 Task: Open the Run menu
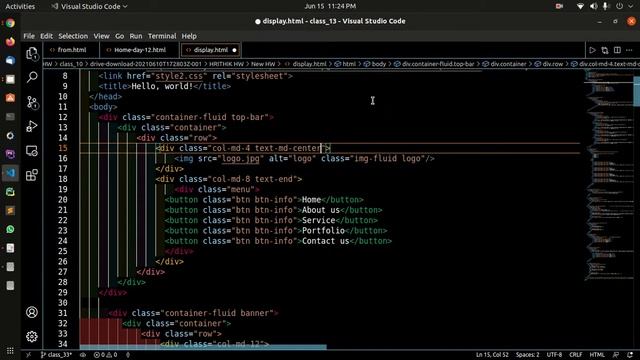tap(136, 36)
